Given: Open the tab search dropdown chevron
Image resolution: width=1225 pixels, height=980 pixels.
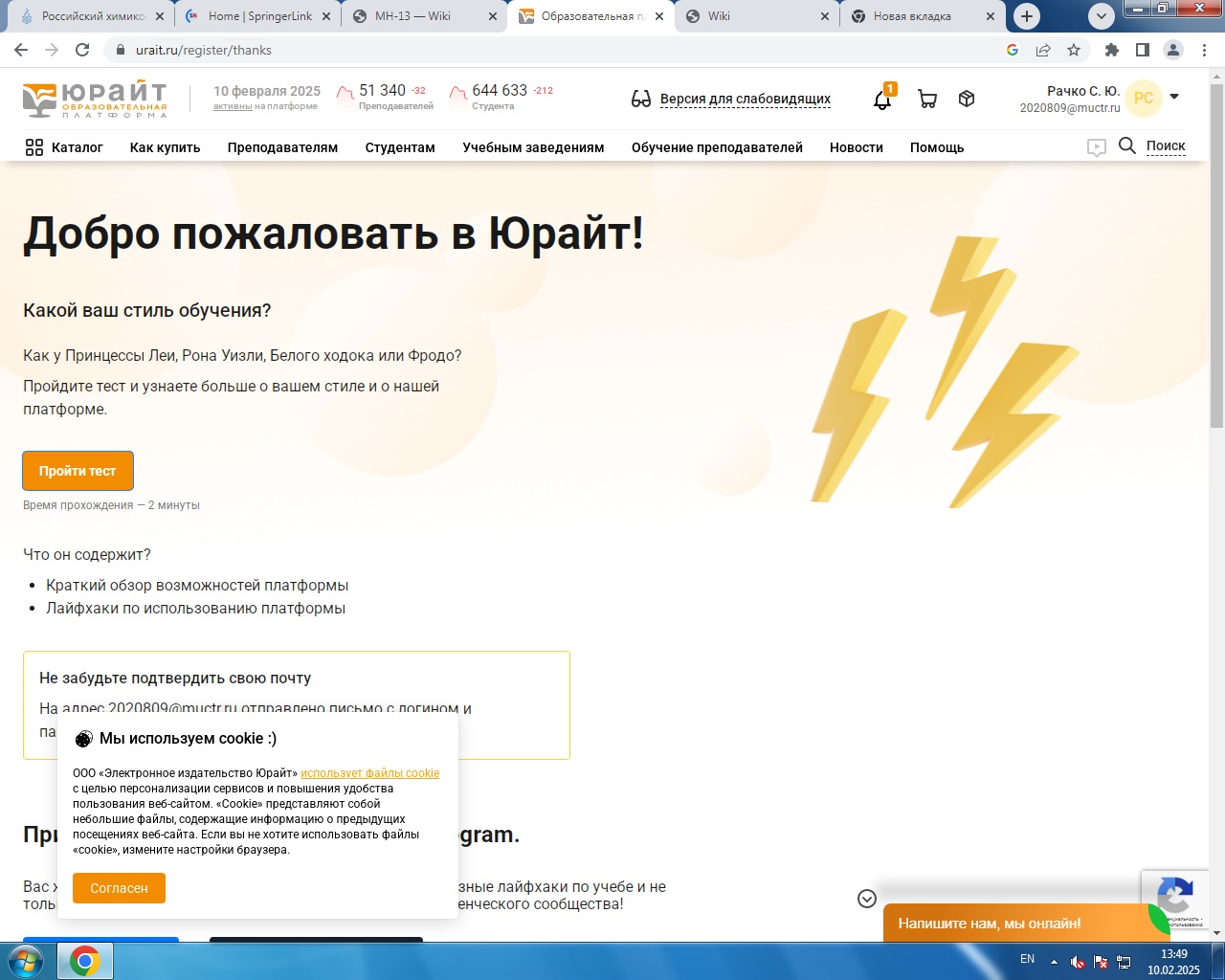Looking at the screenshot, I should tap(1102, 16).
